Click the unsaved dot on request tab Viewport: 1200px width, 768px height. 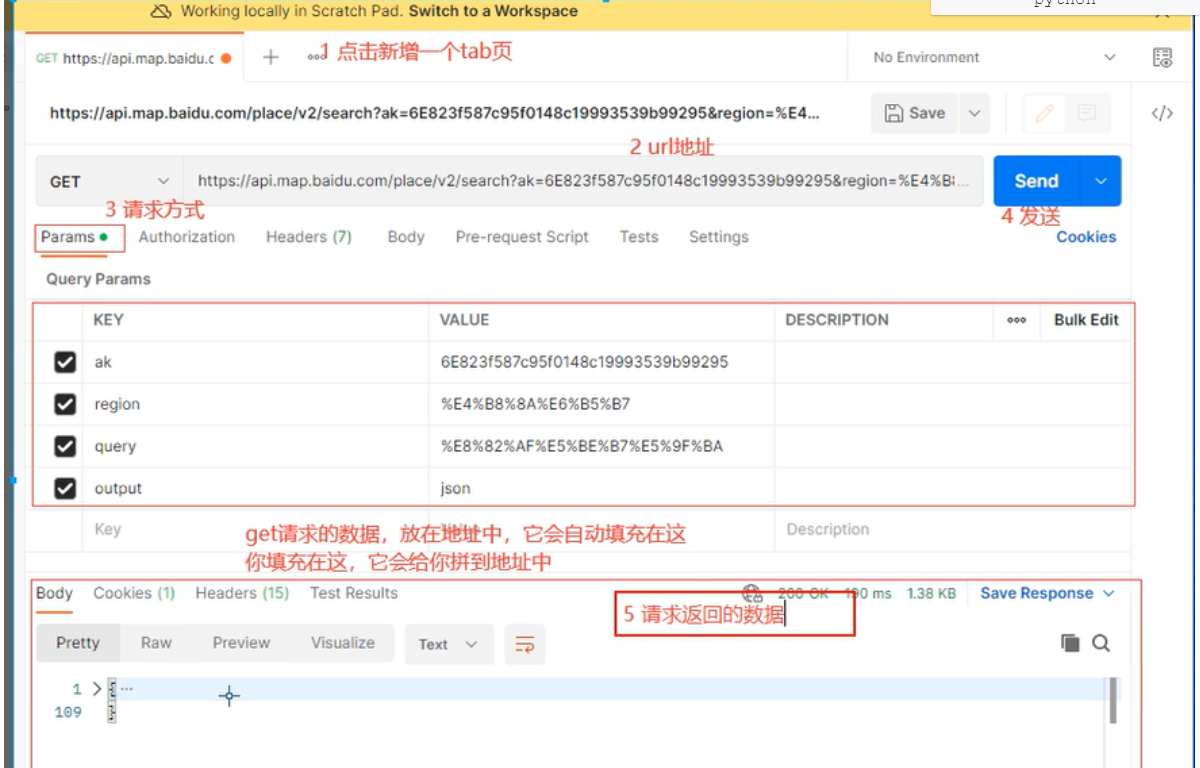[x=226, y=58]
